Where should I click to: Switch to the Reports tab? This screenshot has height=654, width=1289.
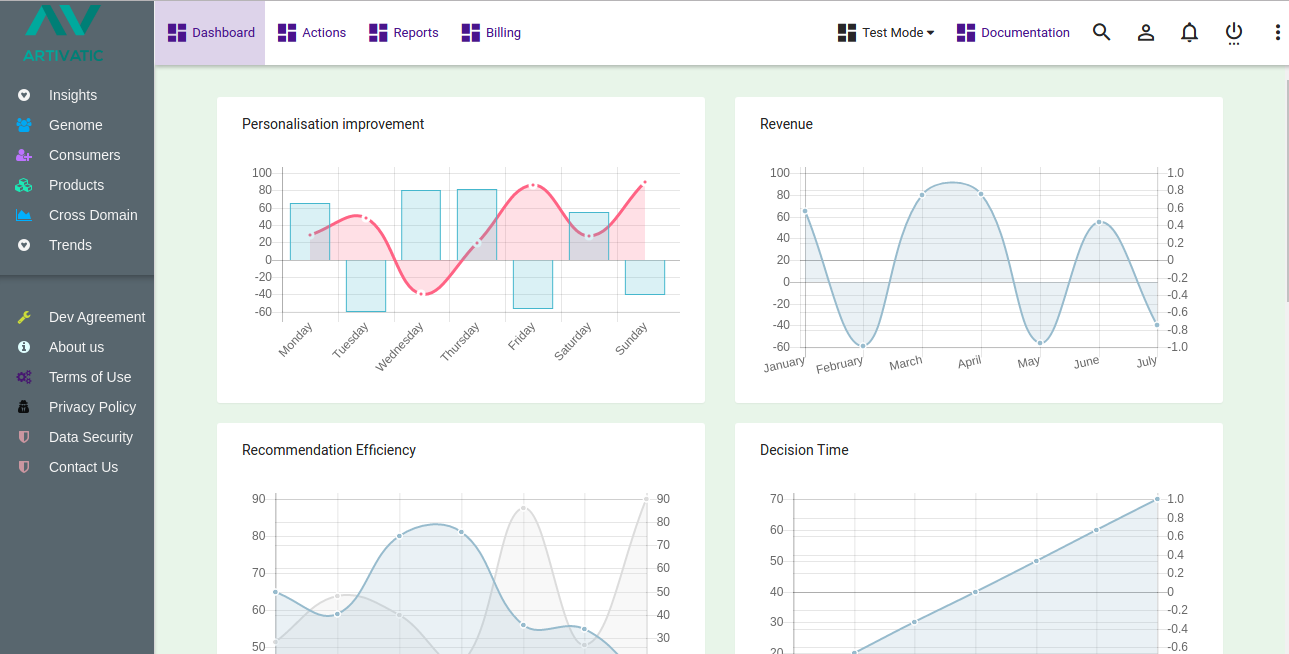click(403, 33)
